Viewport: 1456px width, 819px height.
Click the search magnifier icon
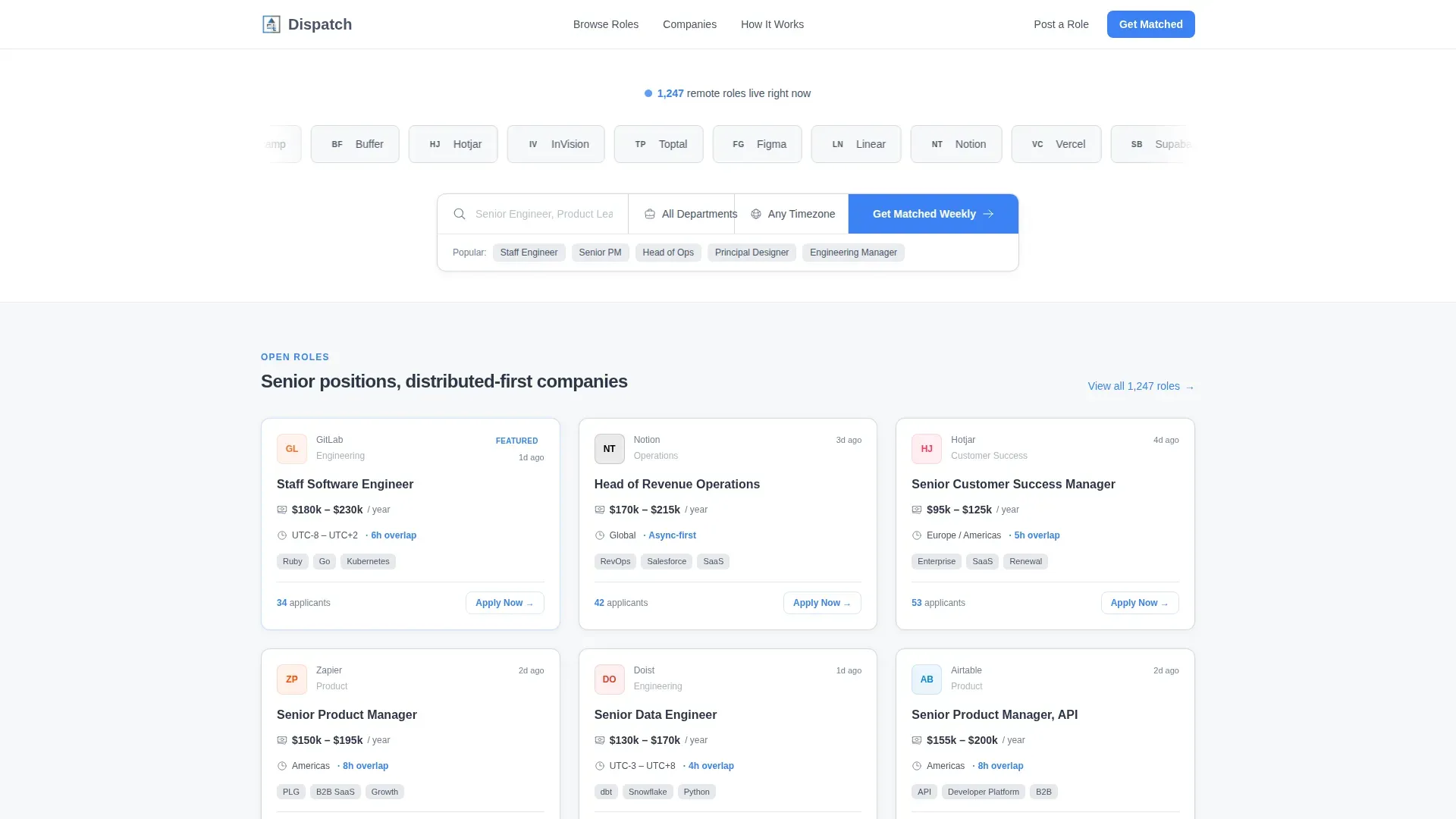[x=460, y=214]
